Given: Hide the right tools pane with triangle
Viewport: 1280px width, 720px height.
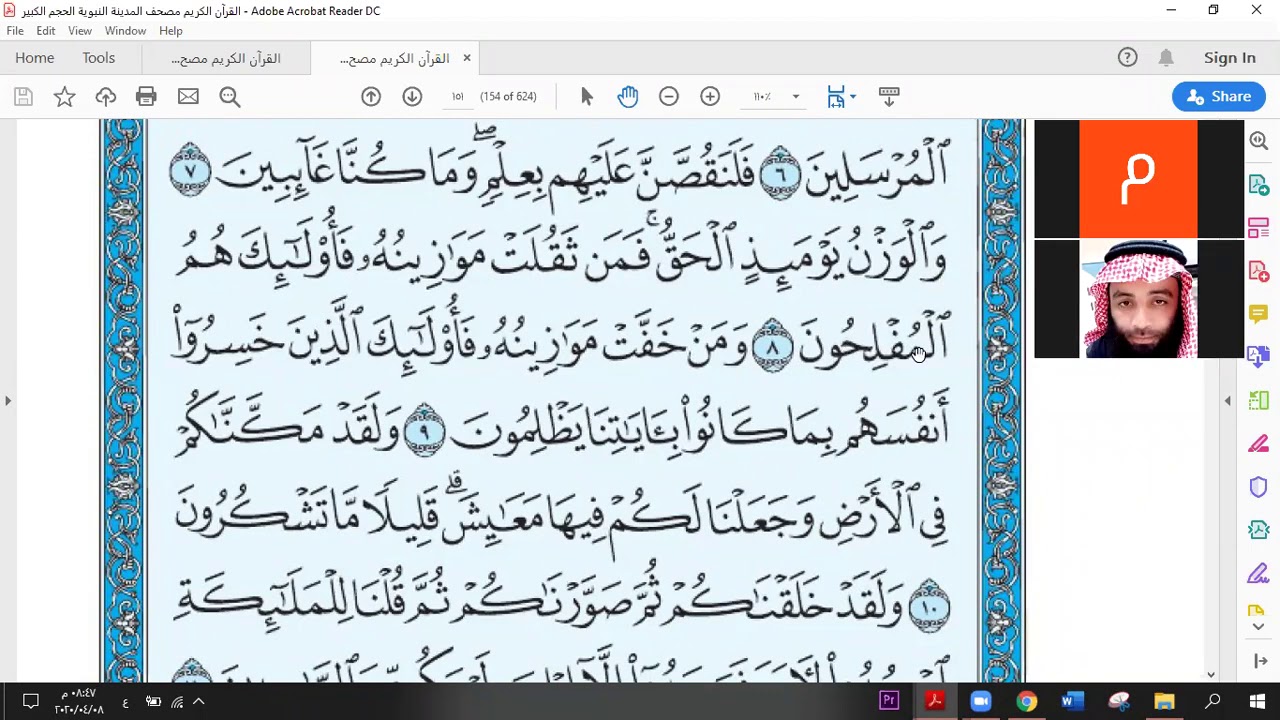Looking at the screenshot, I should coord(1228,401).
